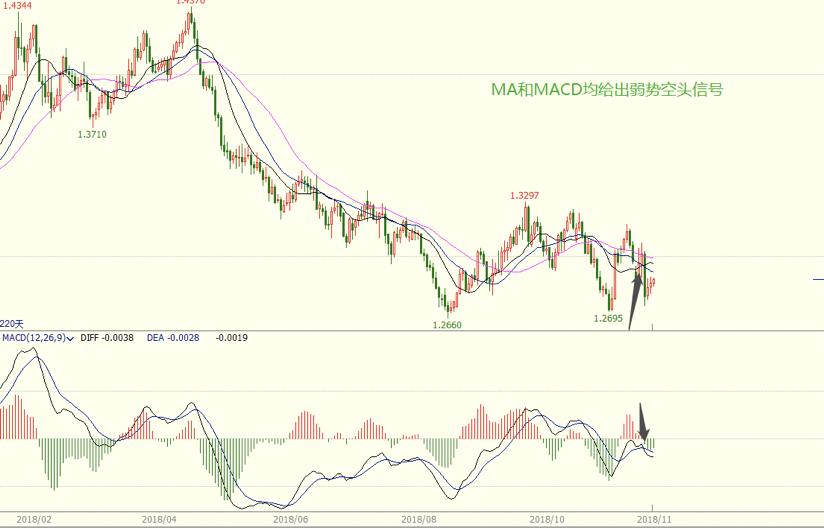Click the gray up arrow on price chart

pos(635,300)
